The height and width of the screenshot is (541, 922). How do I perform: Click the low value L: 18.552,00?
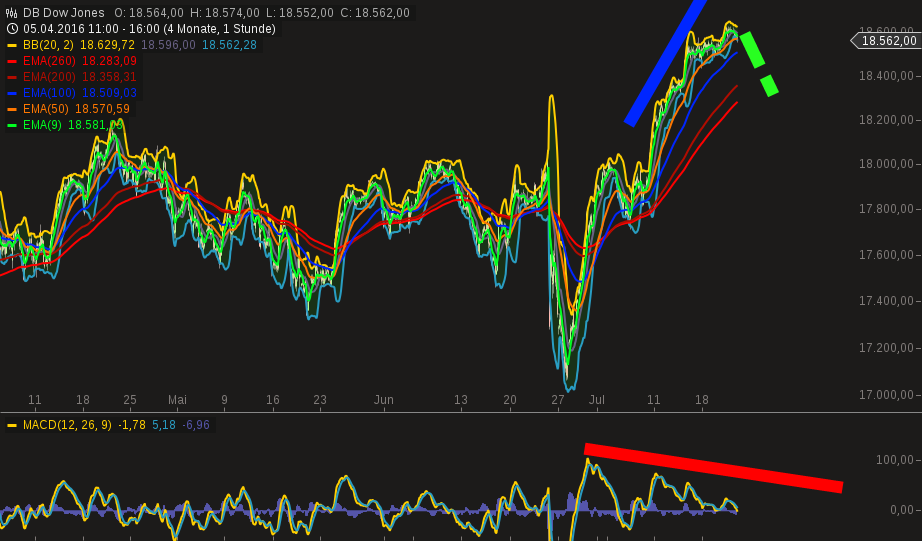coord(299,12)
